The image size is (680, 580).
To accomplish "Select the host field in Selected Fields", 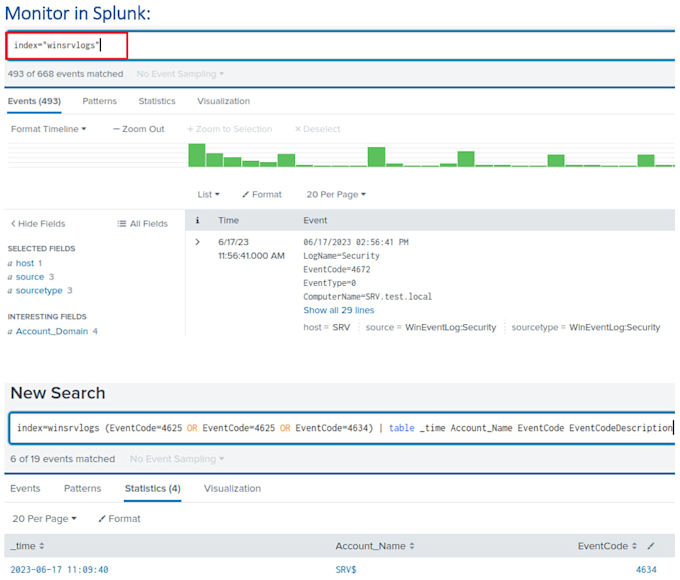I will (x=25, y=263).
